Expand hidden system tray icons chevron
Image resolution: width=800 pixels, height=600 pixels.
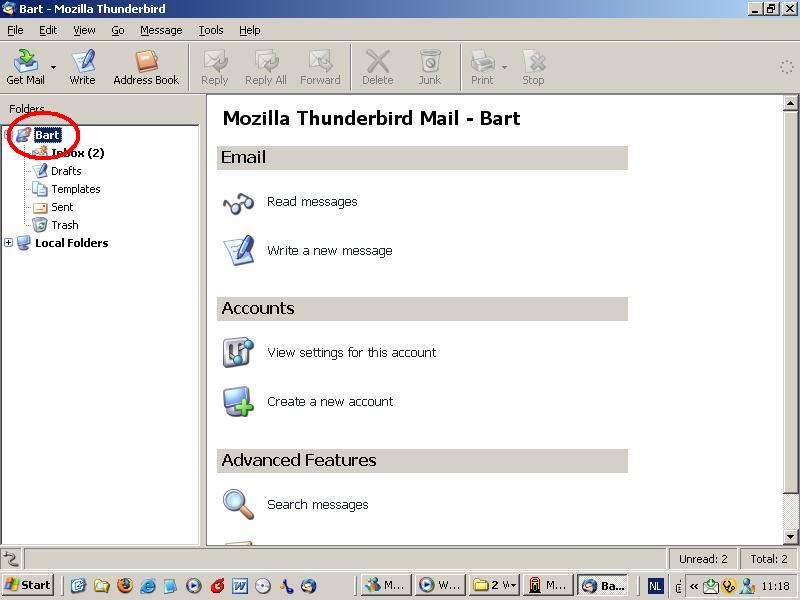click(693, 586)
